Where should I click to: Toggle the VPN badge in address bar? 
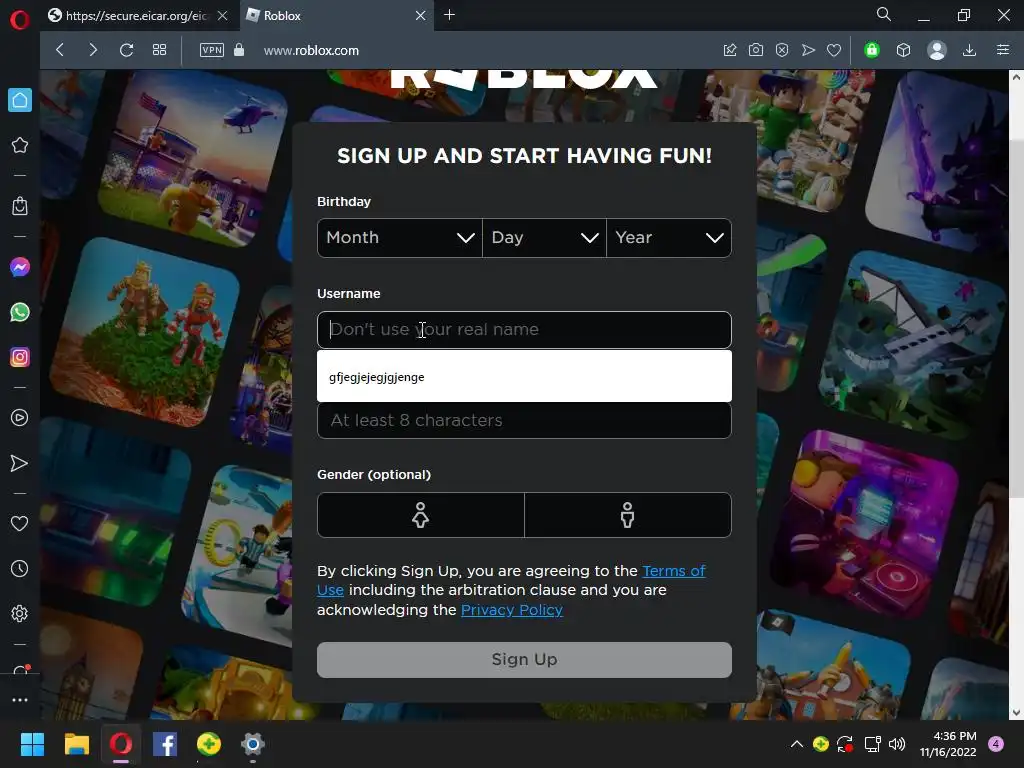coord(212,50)
